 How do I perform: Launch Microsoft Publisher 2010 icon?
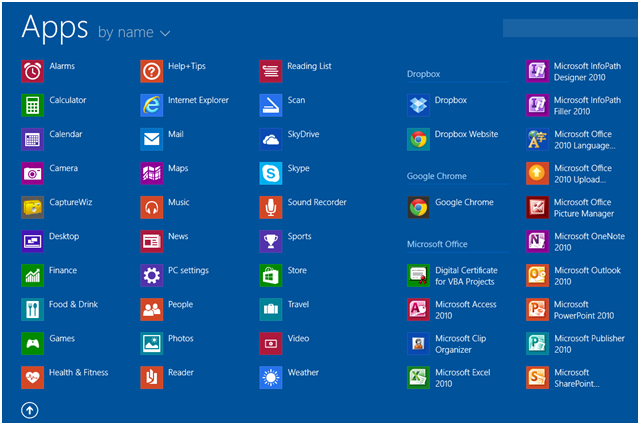537,344
